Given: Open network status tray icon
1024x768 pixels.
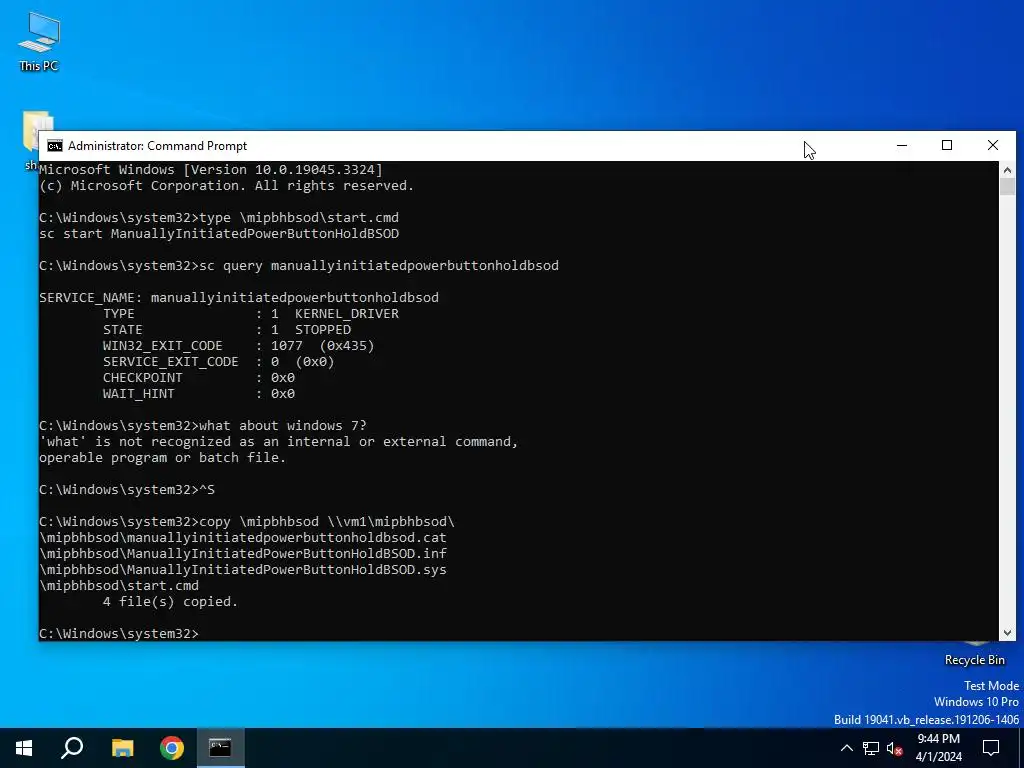Looking at the screenshot, I should 871,748.
